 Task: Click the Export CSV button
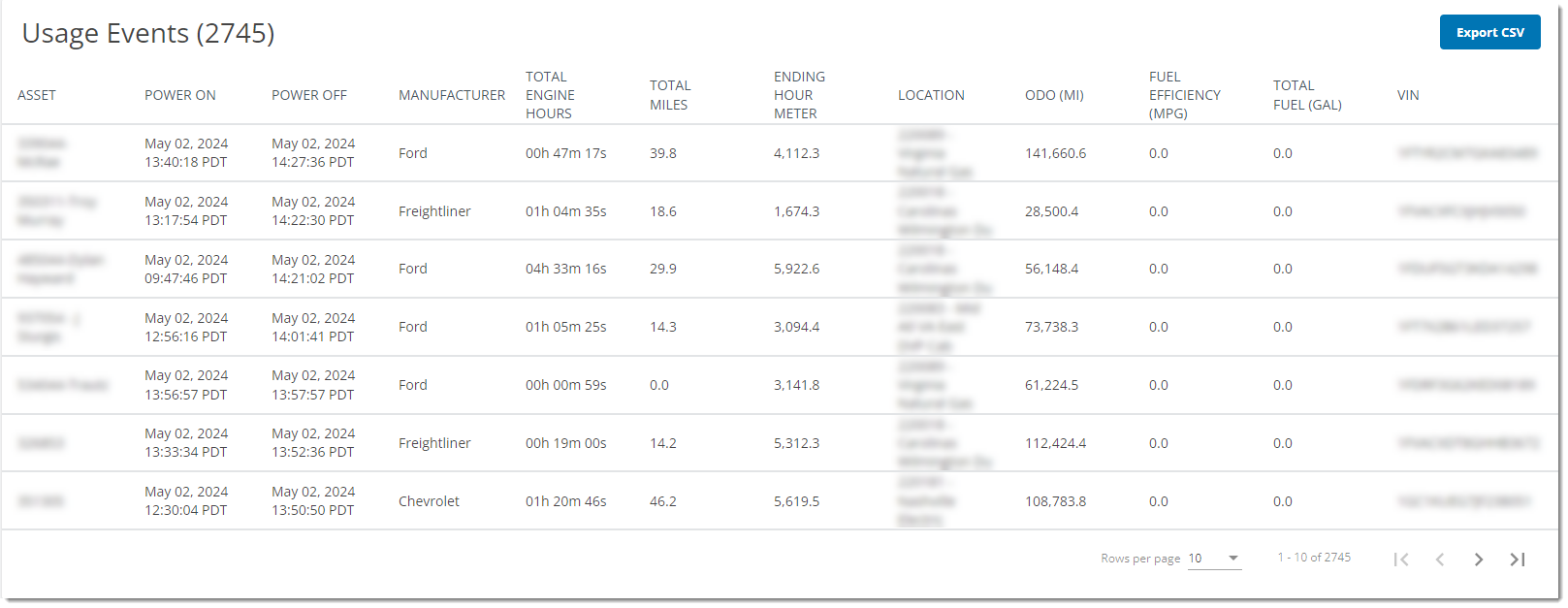[x=1489, y=32]
